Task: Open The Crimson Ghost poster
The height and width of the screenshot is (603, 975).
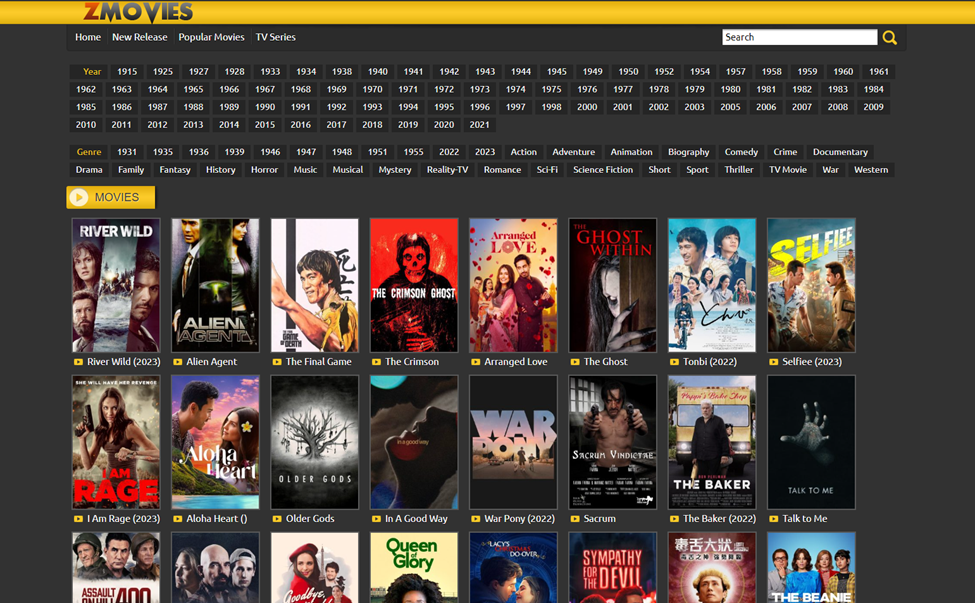Action: point(414,285)
